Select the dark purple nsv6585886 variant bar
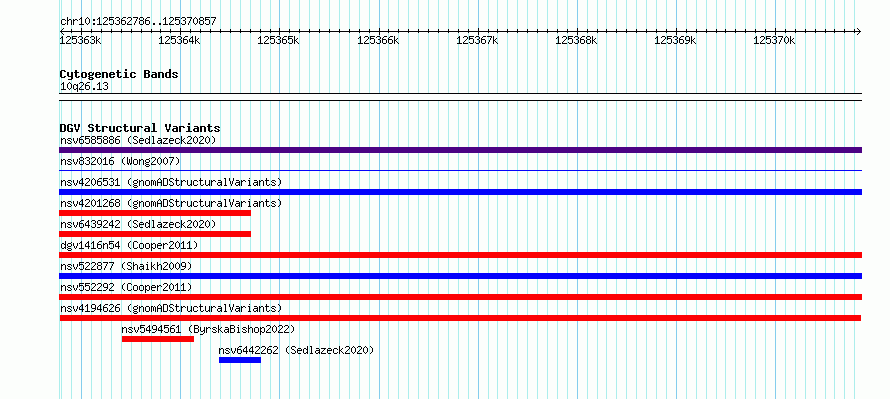890x399 pixels. (460, 150)
